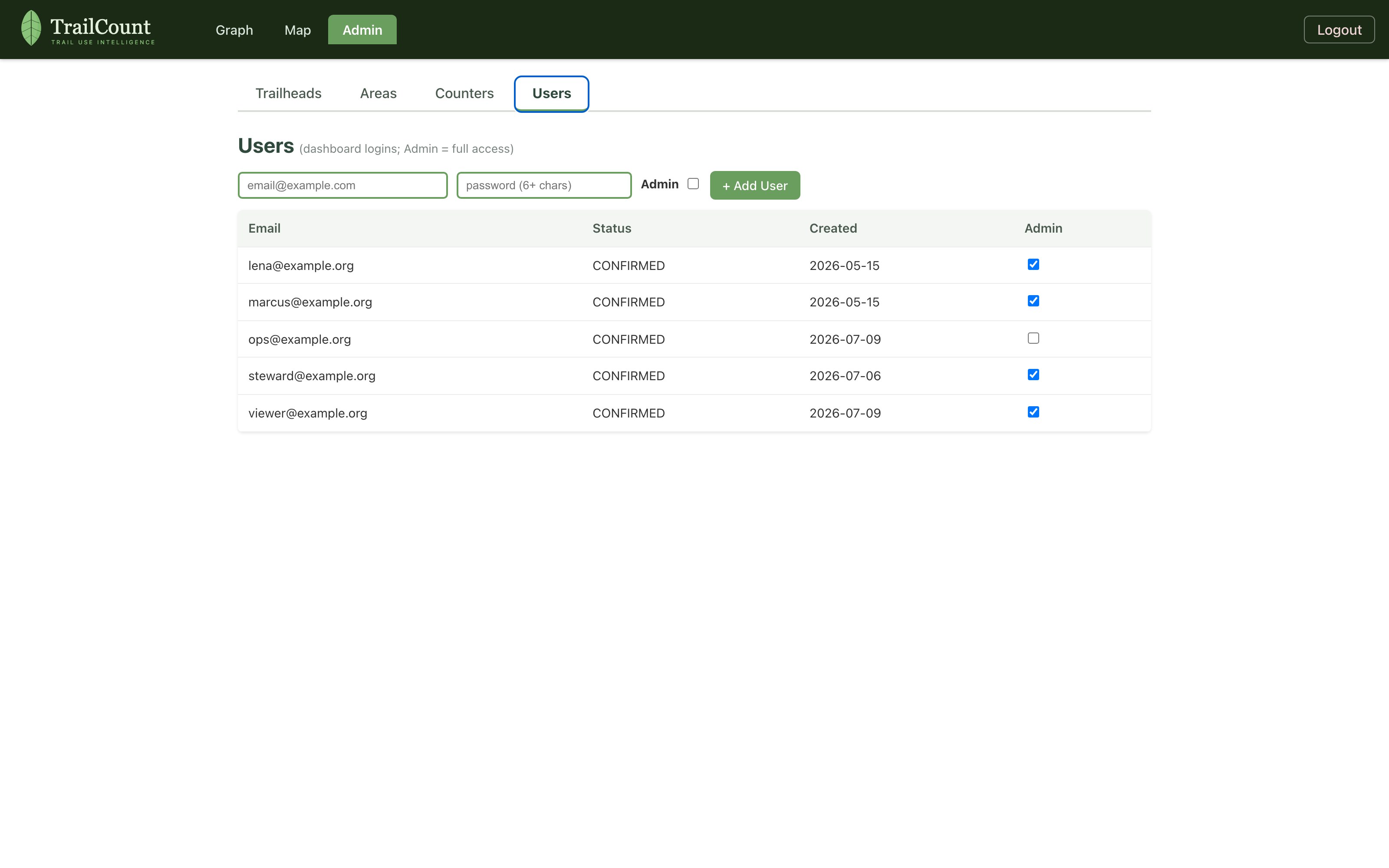Tick the Admin checkbox for new user
This screenshot has width=1389, height=868.
point(693,184)
